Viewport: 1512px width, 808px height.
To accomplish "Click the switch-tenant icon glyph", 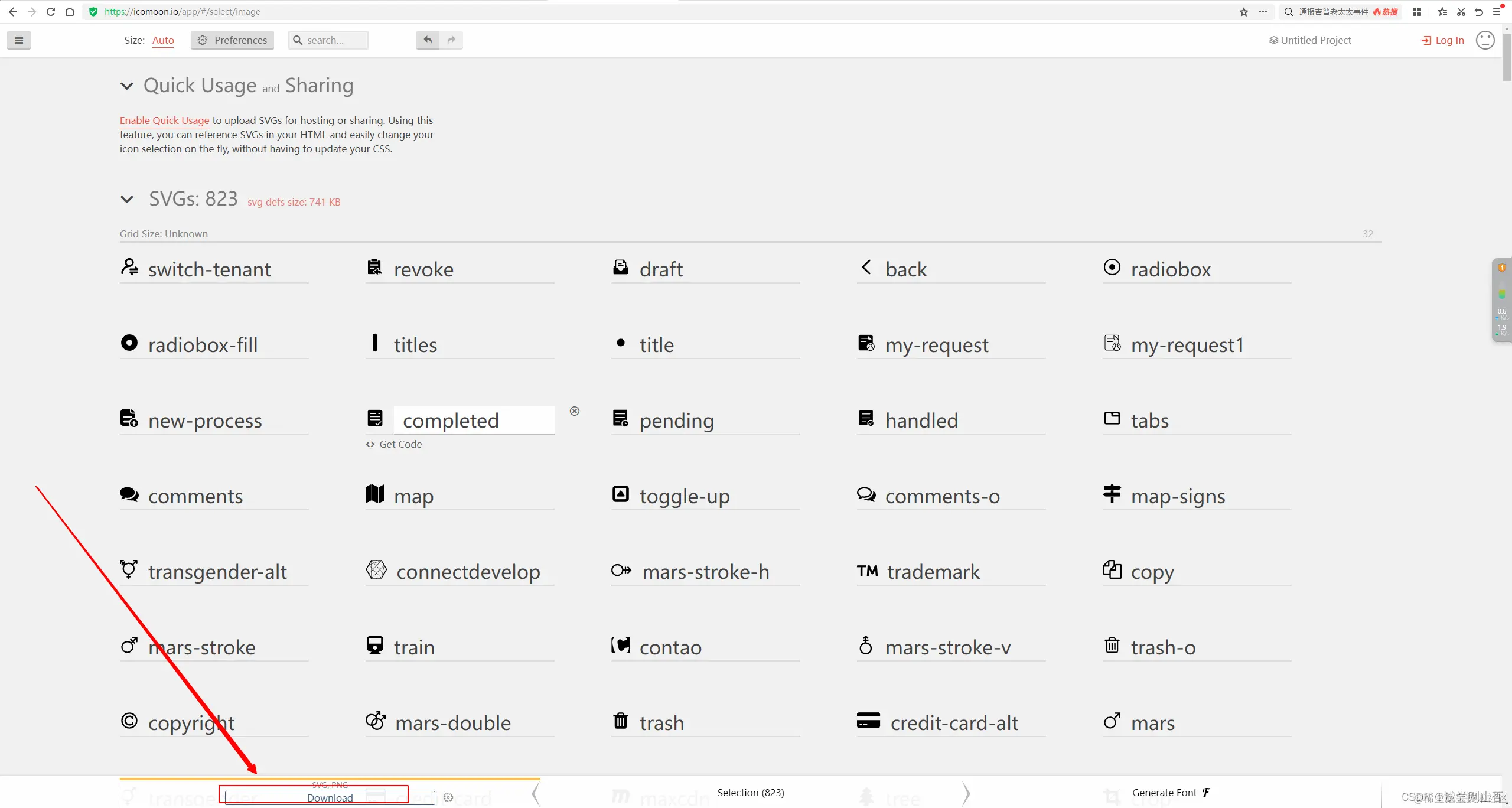I will coord(129,268).
